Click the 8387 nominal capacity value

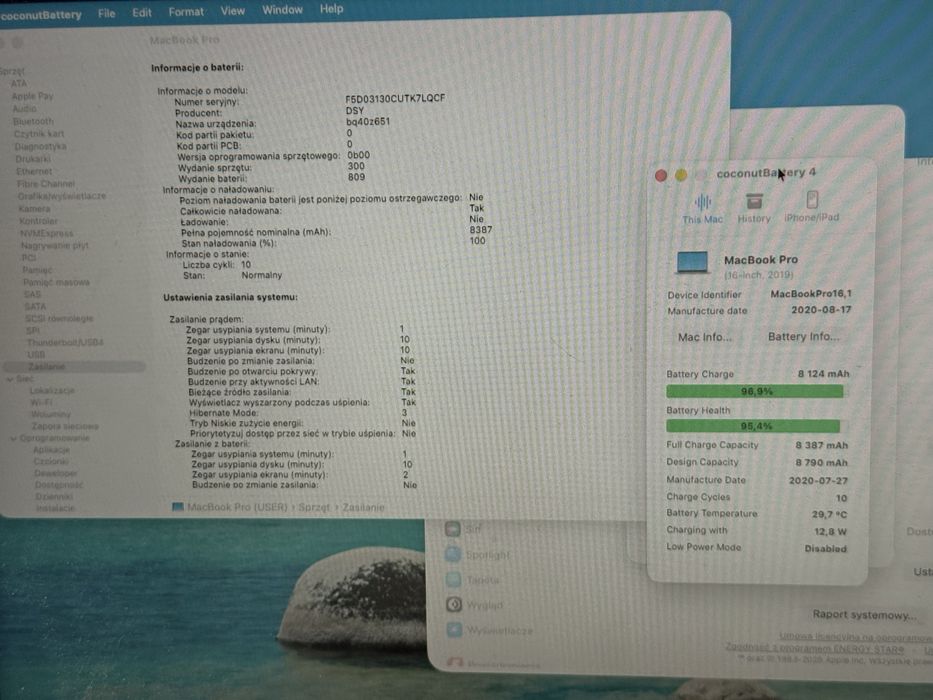(x=481, y=230)
